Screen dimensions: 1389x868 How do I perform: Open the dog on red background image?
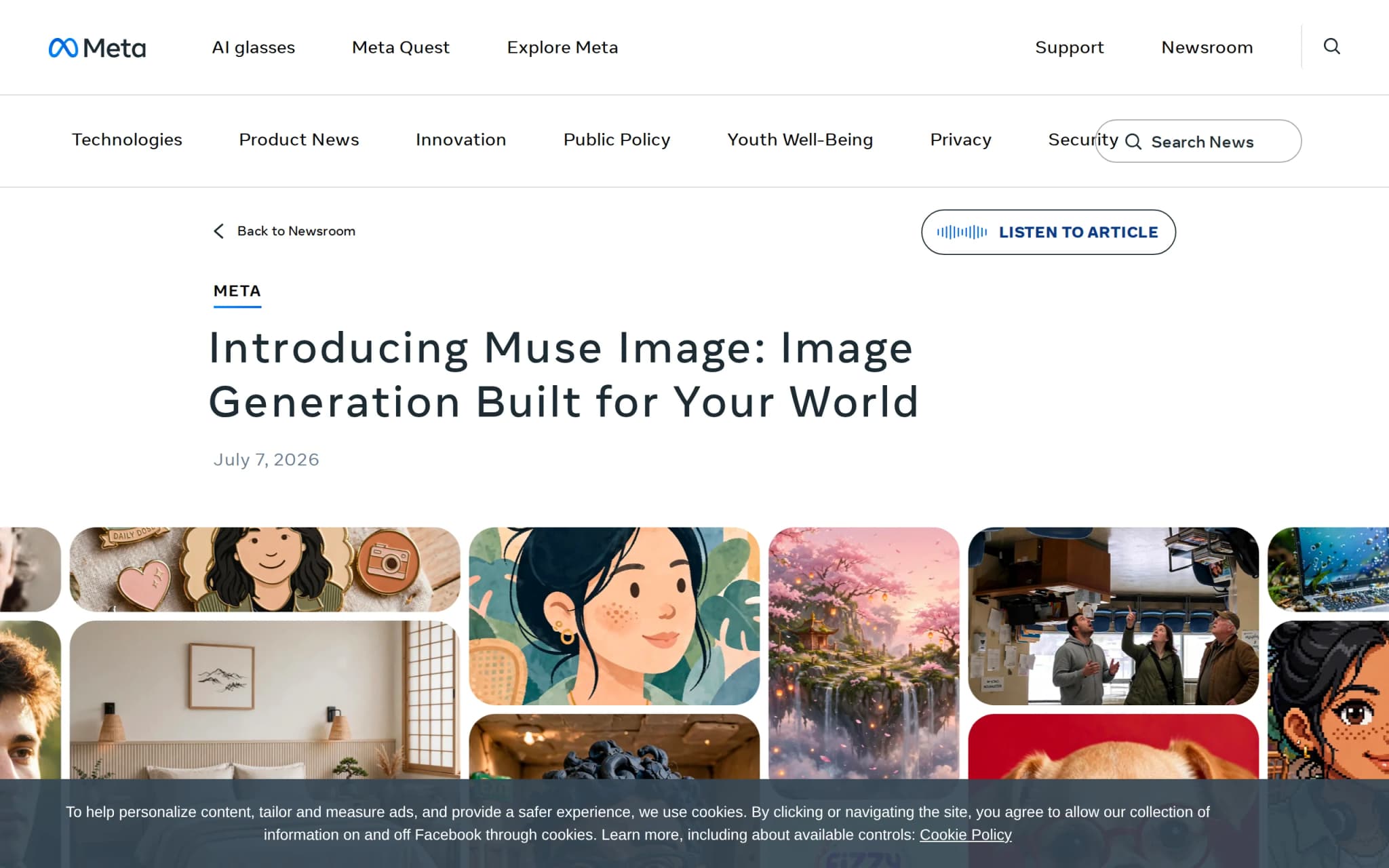pyautogui.click(x=1113, y=746)
